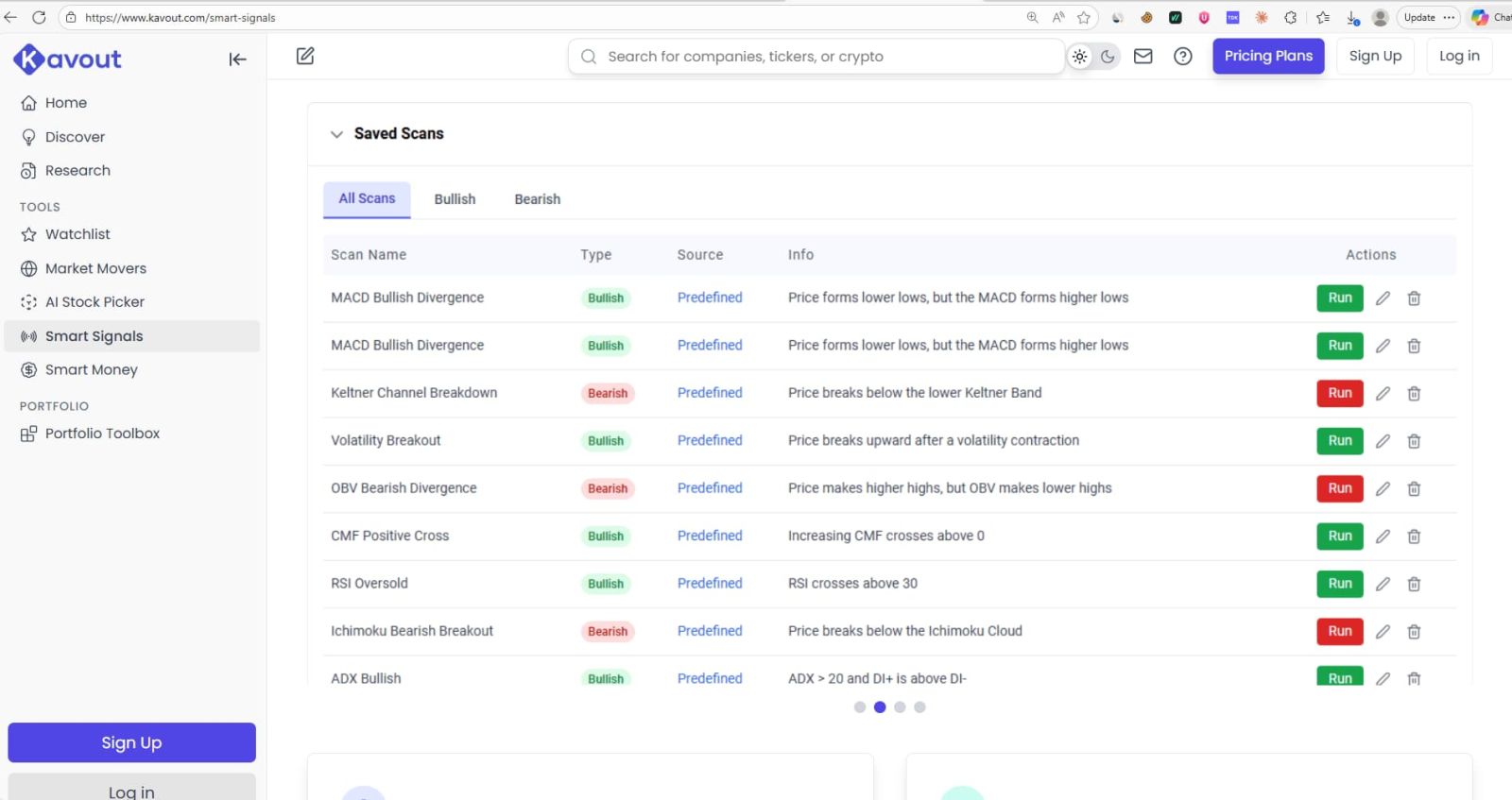Edit the RSI Oversold scan
The image size is (1512, 800).
click(x=1383, y=584)
